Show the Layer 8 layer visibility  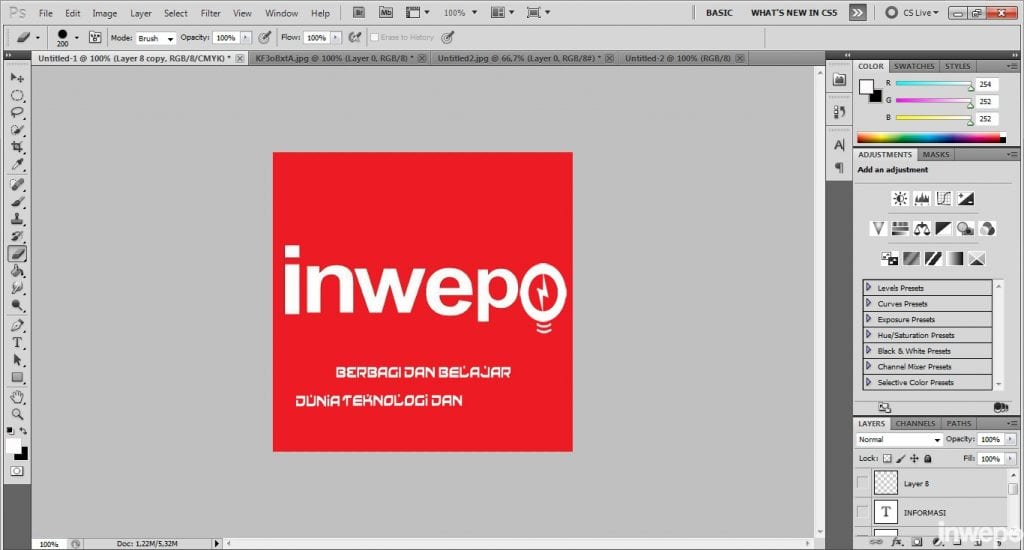863,483
